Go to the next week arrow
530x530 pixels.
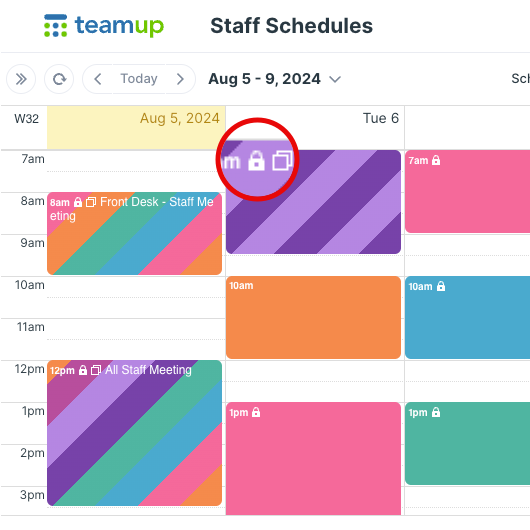tap(180, 79)
